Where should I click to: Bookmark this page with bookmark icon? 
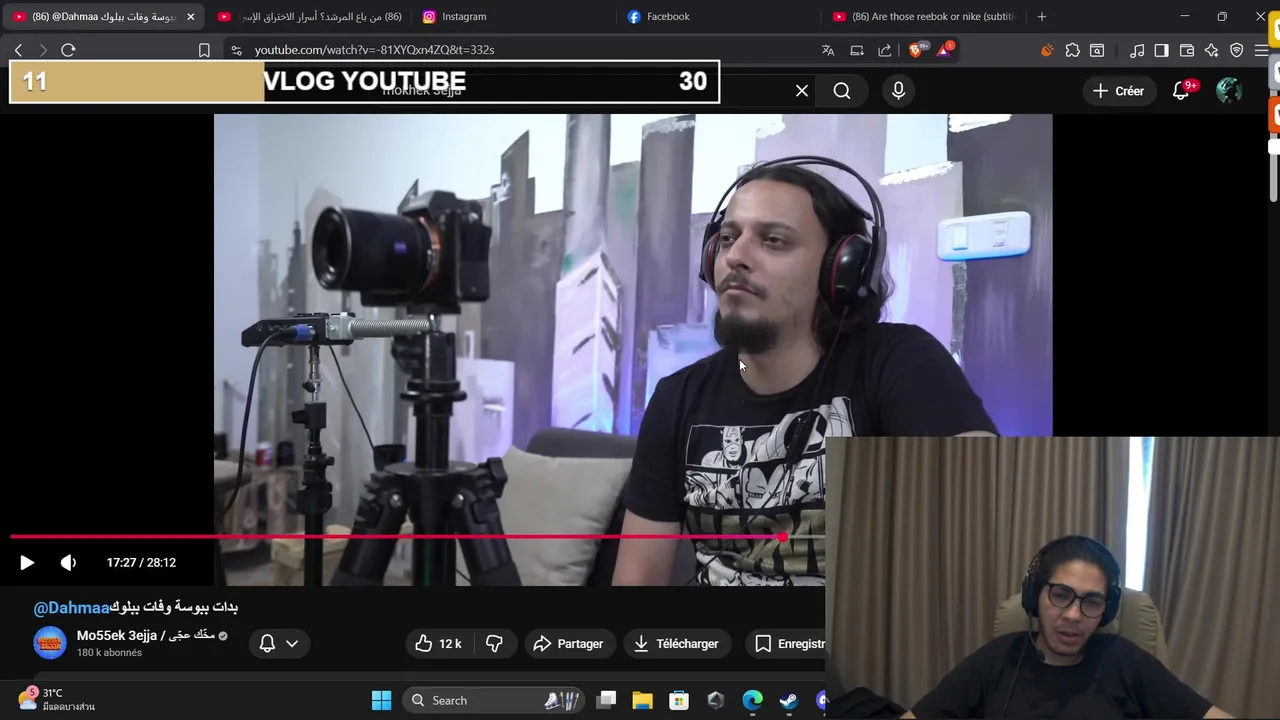[204, 50]
